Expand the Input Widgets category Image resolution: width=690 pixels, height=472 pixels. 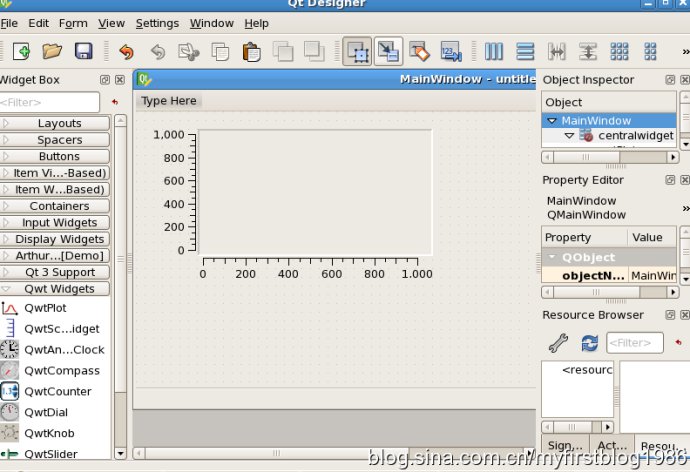[55, 223]
